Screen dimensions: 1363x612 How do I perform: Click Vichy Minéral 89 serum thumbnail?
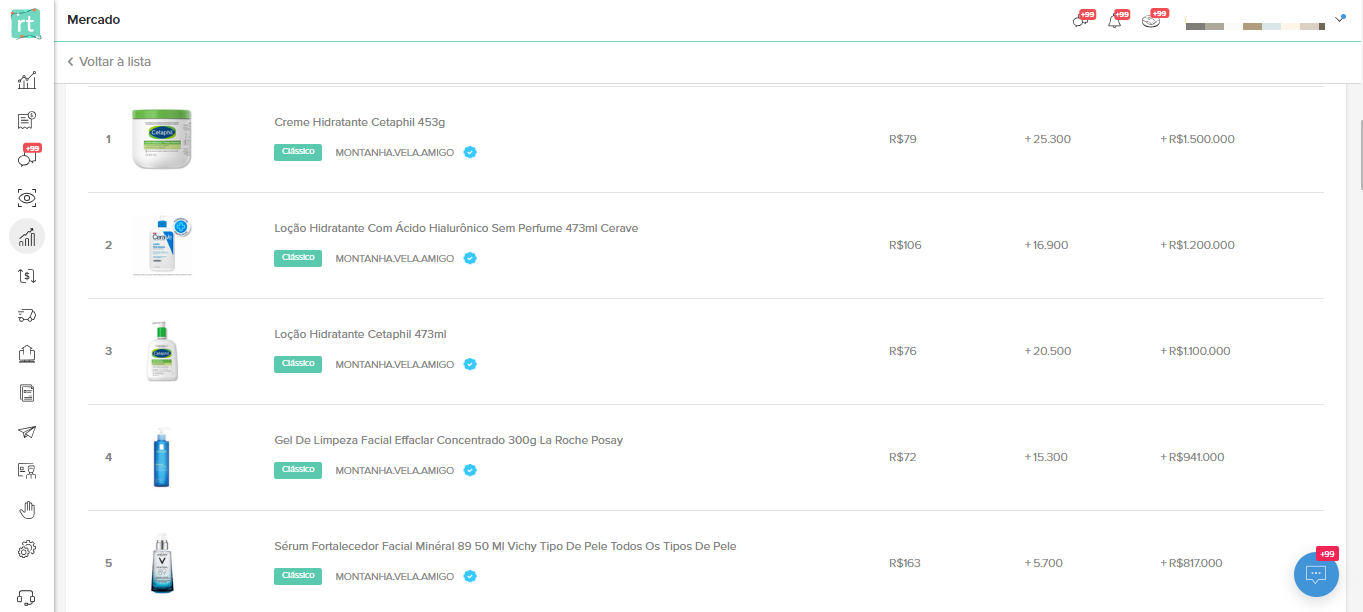(x=161, y=563)
